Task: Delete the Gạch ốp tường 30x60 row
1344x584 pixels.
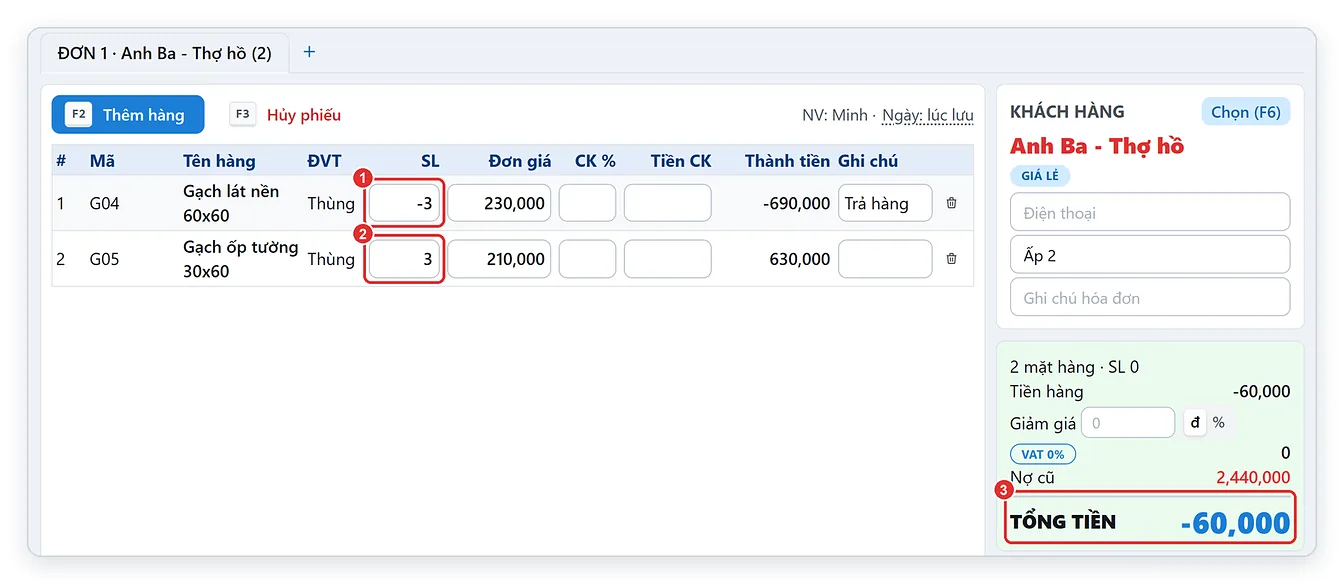Action: [951, 259]
